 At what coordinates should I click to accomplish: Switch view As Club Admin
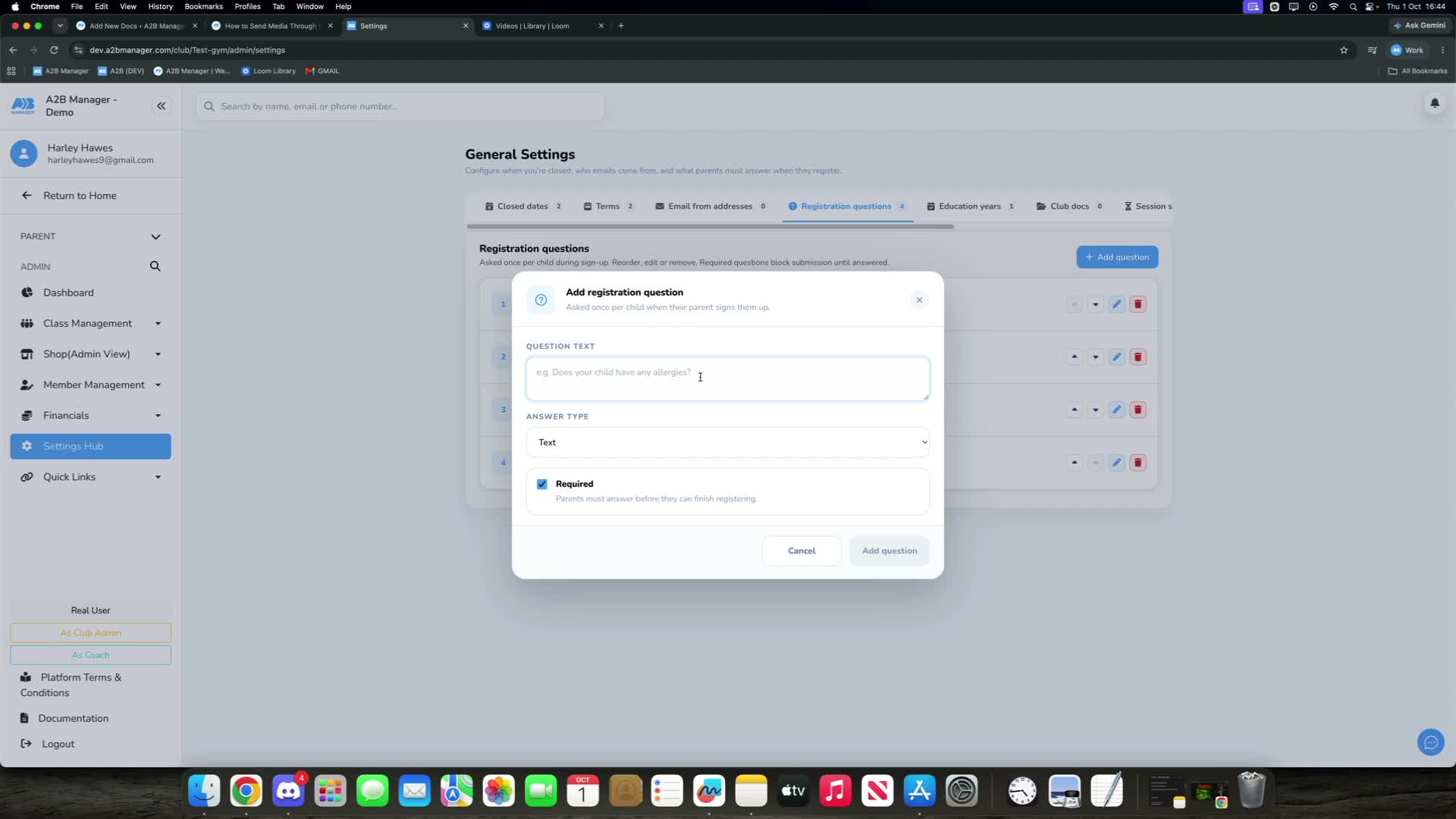pos(90,633)
